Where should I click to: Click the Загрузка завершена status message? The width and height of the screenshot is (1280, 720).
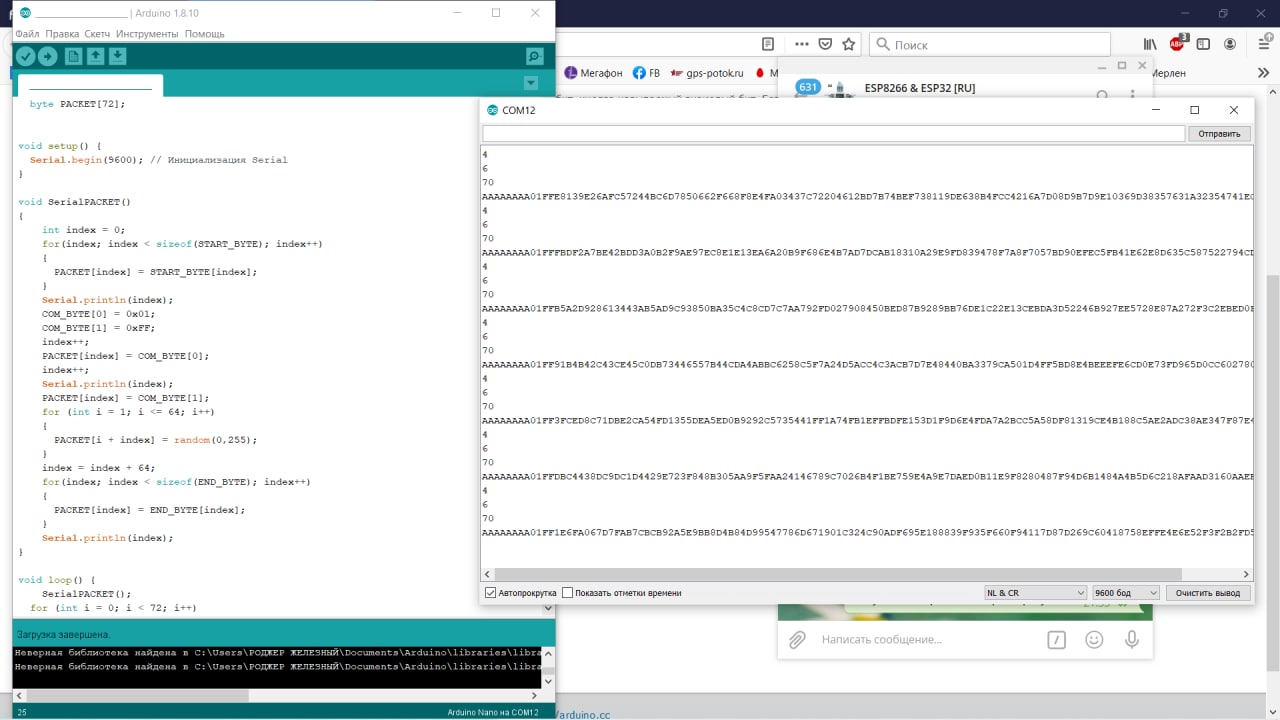click(63, 635)
